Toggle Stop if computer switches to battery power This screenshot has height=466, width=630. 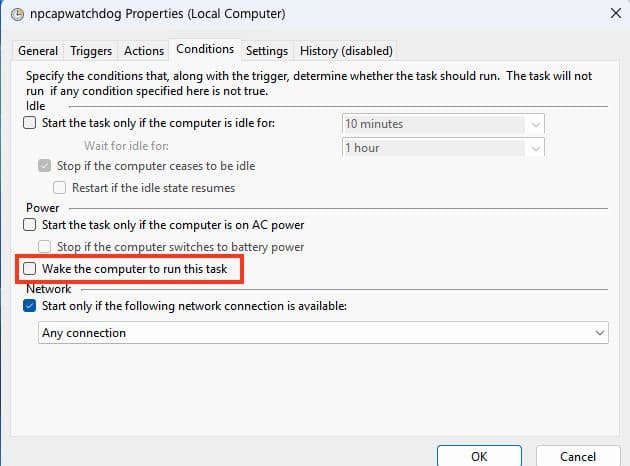(x=45, y=247)
